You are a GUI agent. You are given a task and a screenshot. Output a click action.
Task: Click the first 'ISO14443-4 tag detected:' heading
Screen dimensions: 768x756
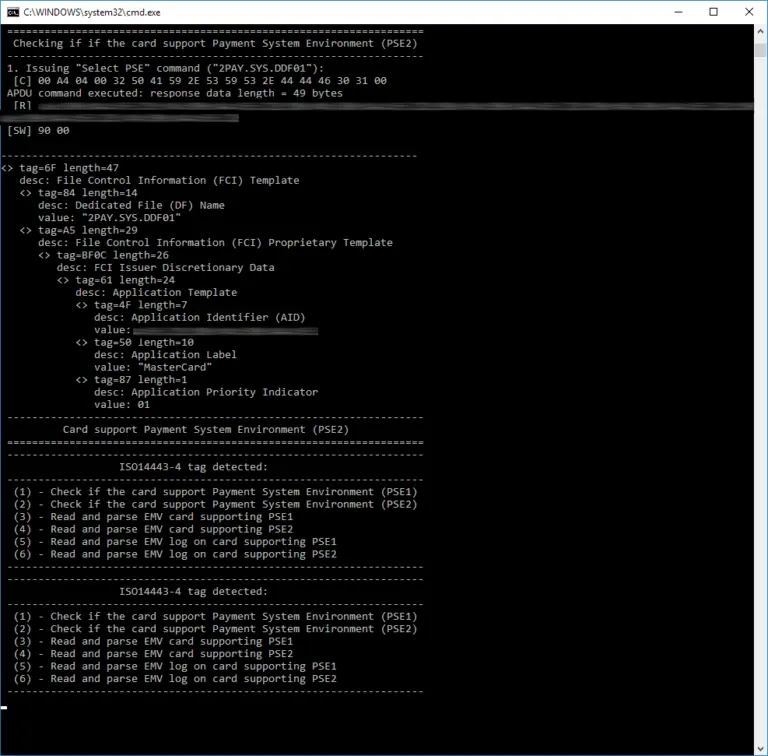(x=193, y=467)
